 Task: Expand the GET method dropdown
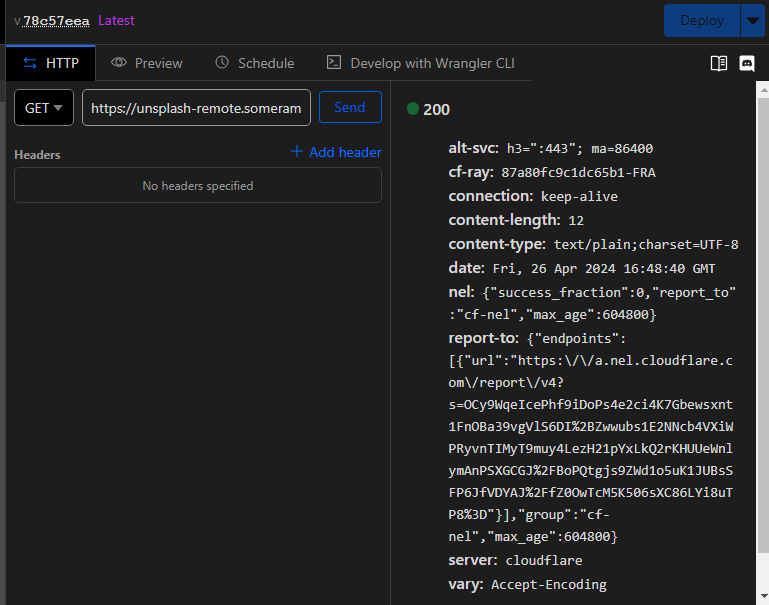pos(44,108)
